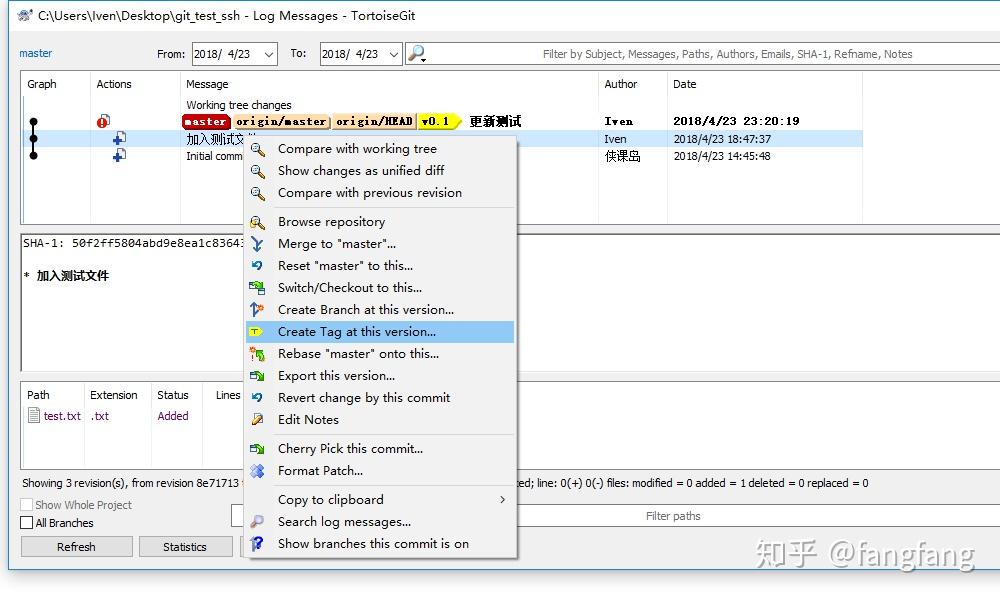Click the Browse repository icon
The width and height of the screenshot is (1000, 600).
pos(257,222)
